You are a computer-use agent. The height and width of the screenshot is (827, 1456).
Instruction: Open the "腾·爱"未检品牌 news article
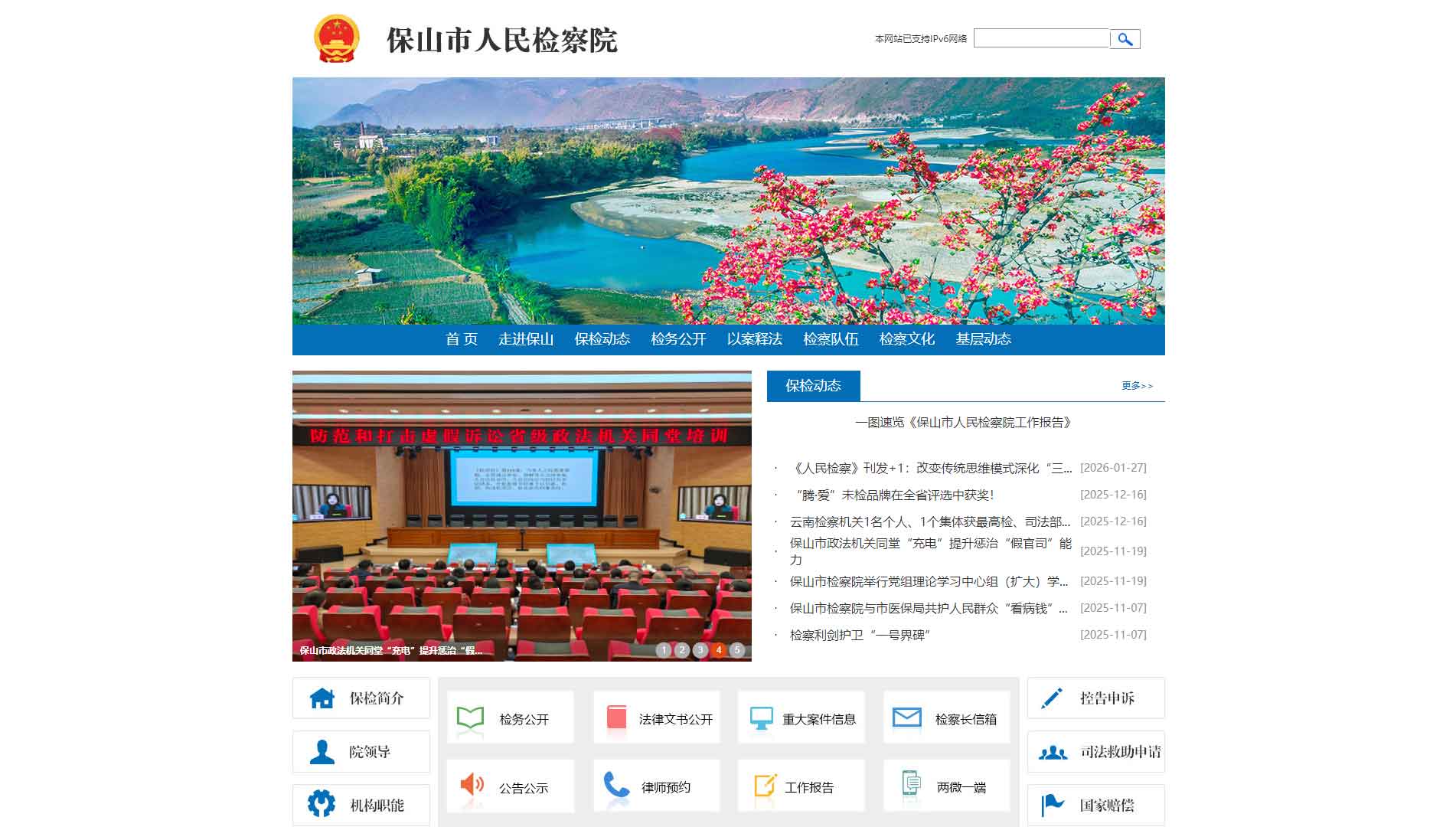(892, 495)
